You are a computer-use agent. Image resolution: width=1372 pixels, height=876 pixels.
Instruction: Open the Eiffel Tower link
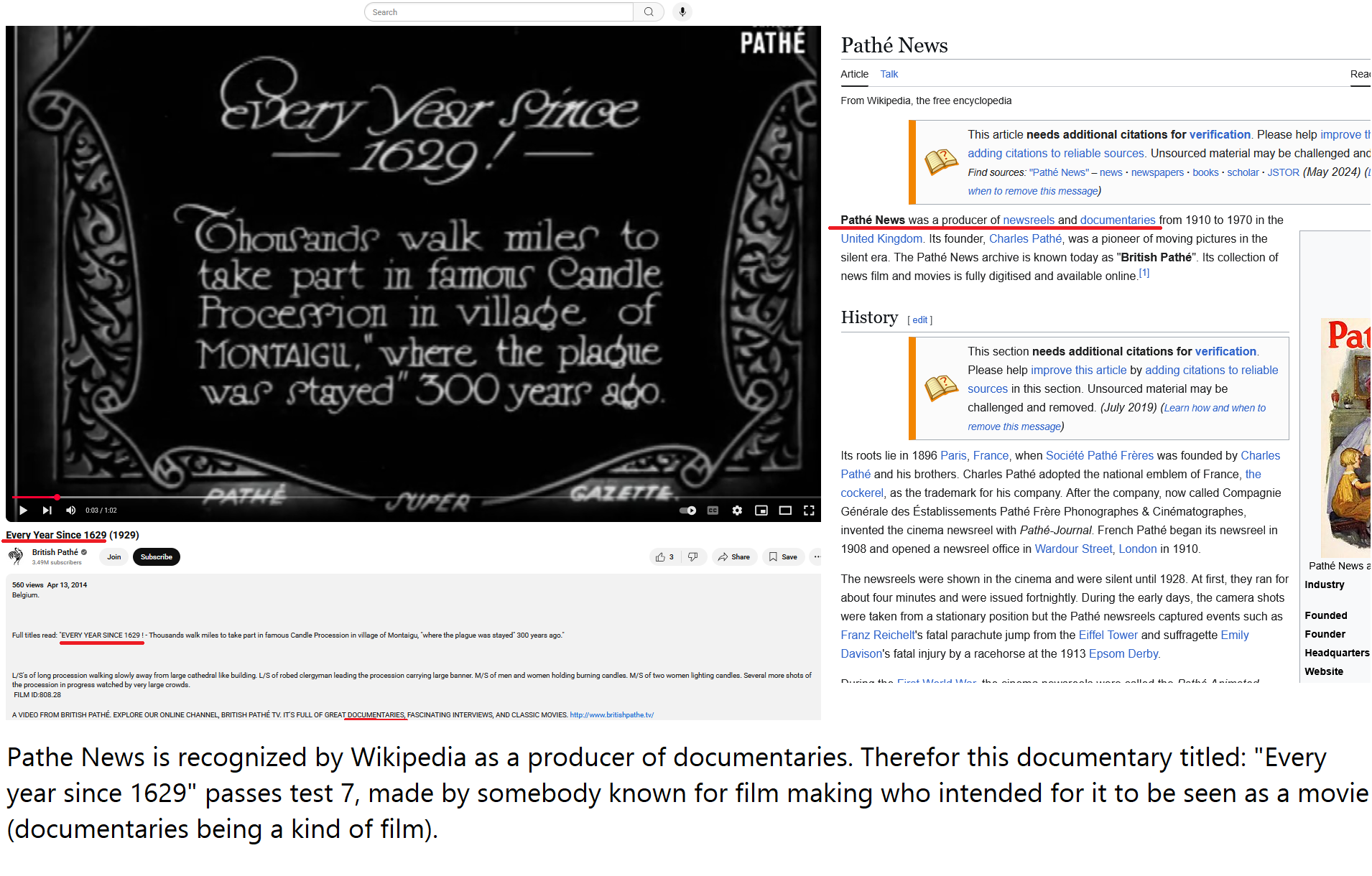pos(1108,635)
